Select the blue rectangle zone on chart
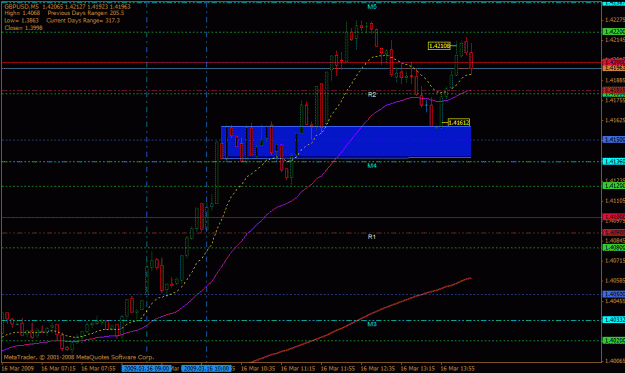 (346, 142)
